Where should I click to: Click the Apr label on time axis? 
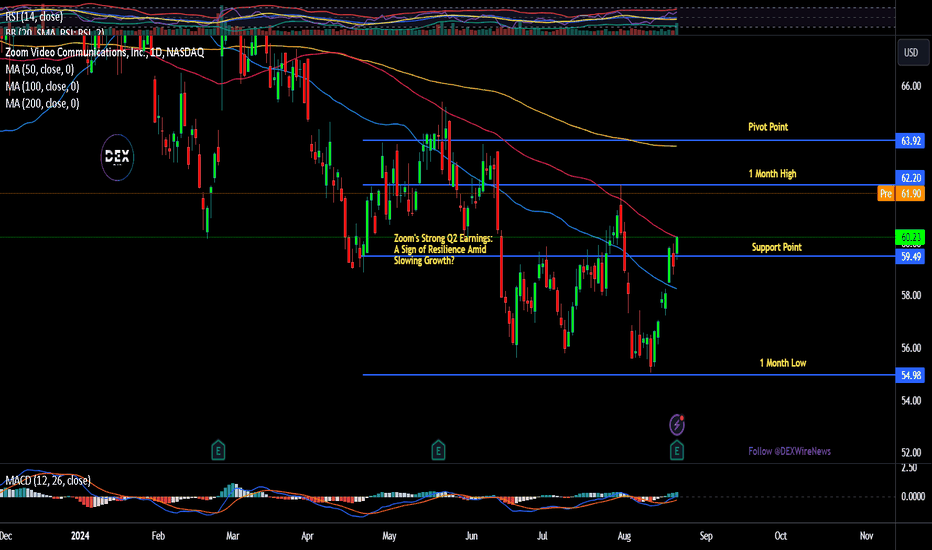point(307,536)
